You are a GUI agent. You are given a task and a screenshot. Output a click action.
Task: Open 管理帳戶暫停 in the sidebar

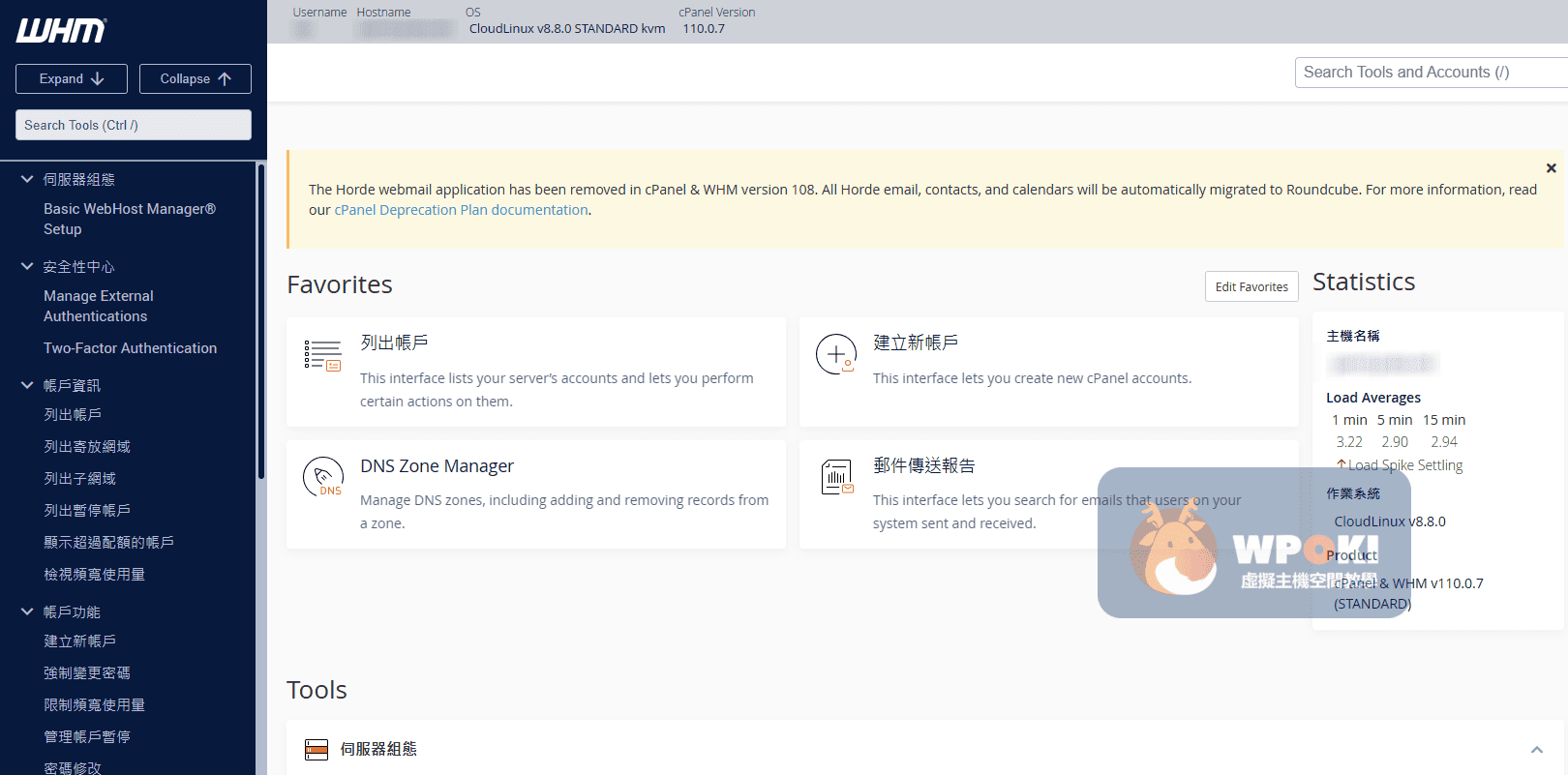(x=87, y=736)
